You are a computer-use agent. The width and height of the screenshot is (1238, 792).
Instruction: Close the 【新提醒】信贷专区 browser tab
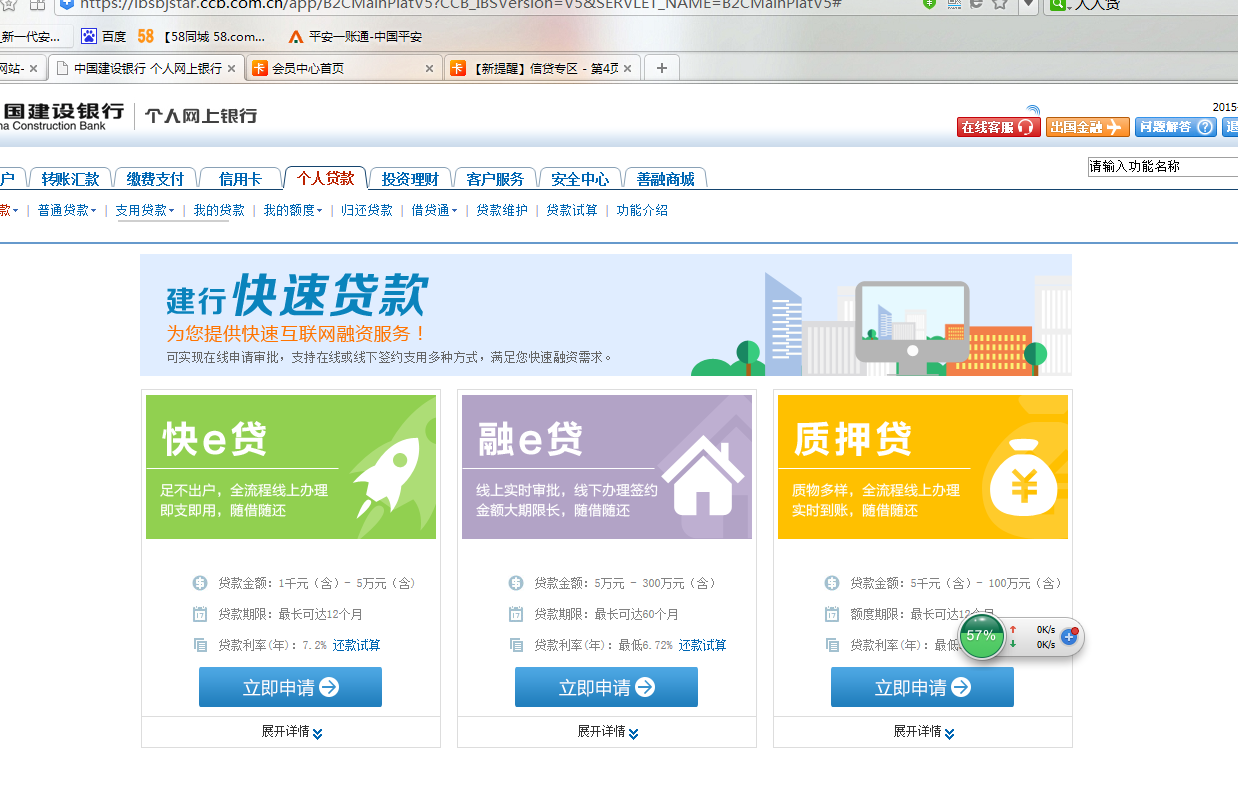(x=628, y=69)
